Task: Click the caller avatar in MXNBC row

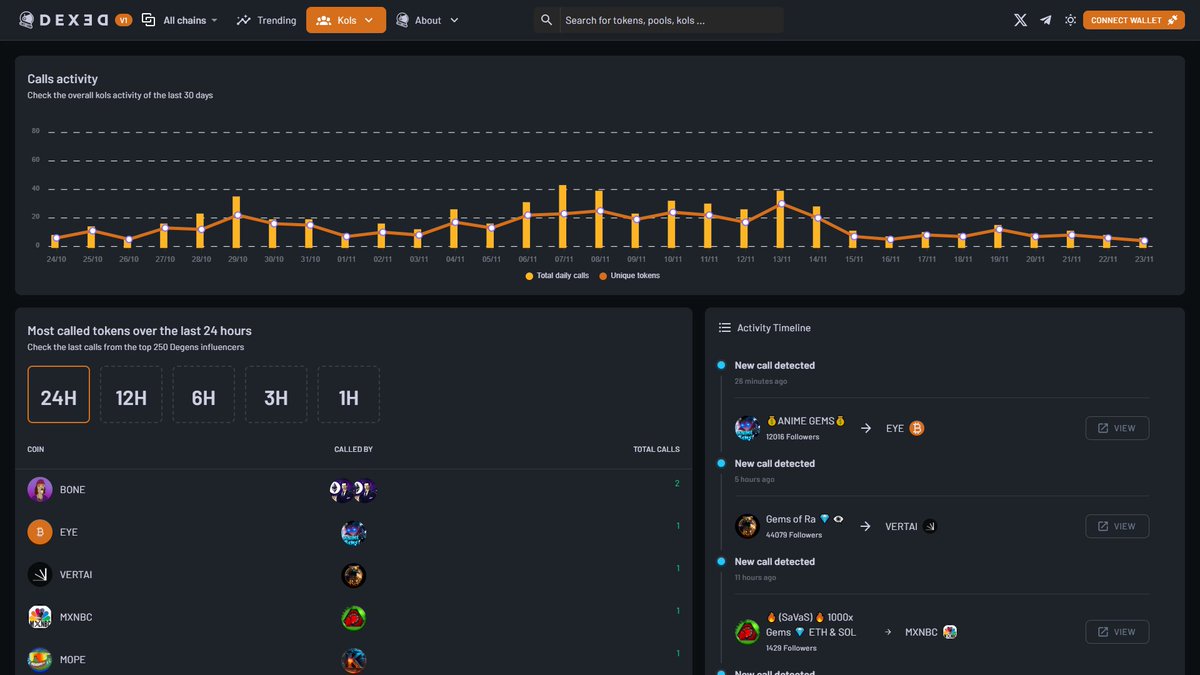Action: coord(353,618)
